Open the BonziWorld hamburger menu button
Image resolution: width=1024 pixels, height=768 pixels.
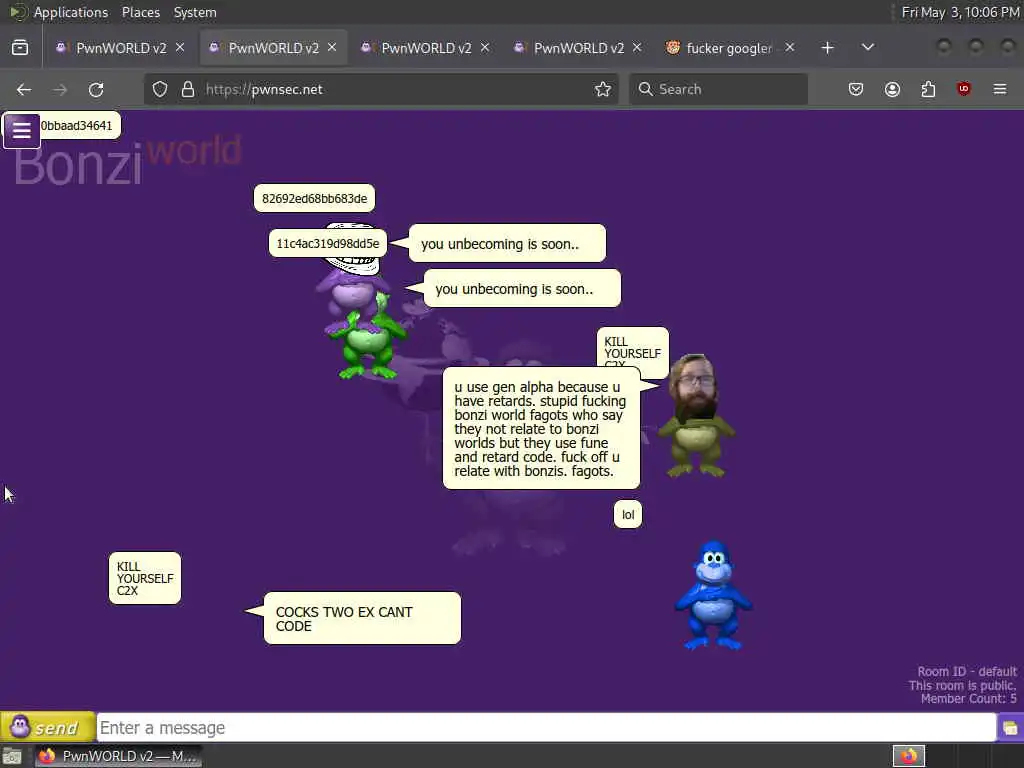(x=21, y=131)
